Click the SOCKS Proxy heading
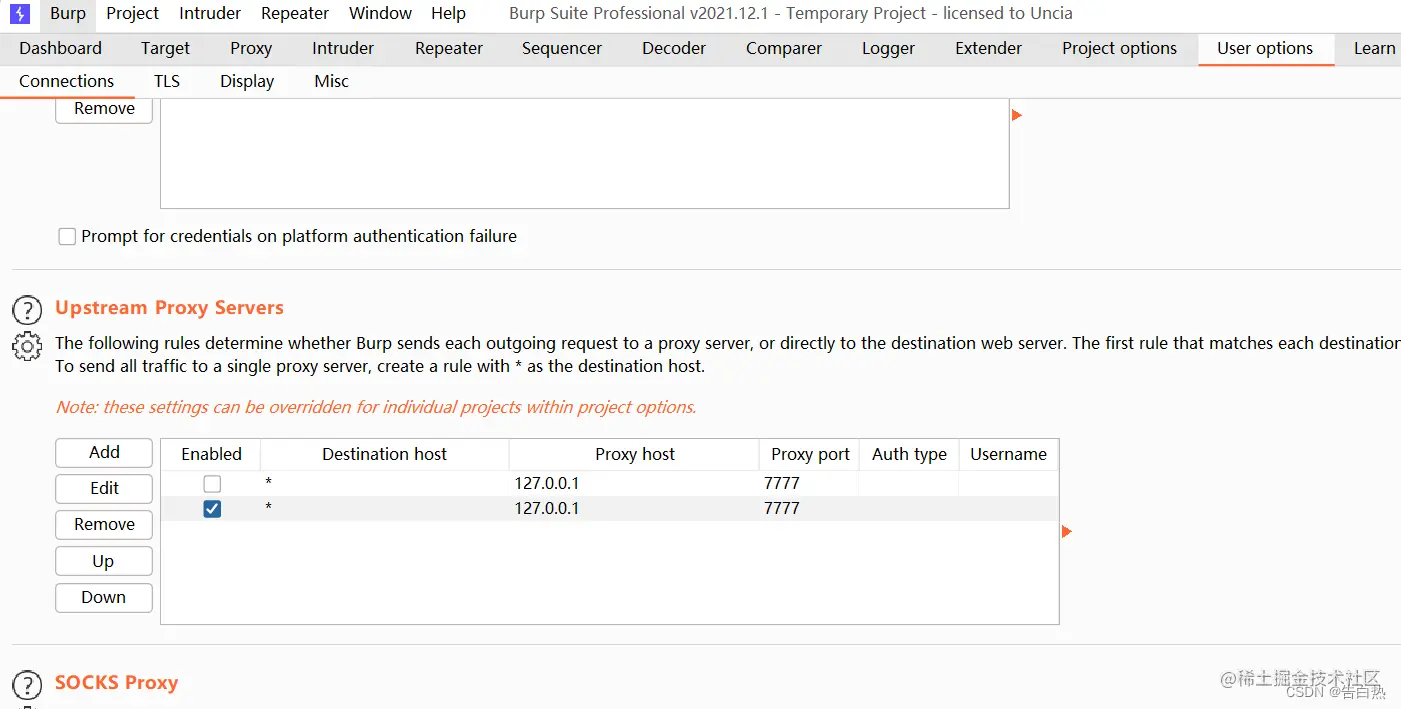The height and width of the screenshot is (709, 1401). tap(116, 683)
